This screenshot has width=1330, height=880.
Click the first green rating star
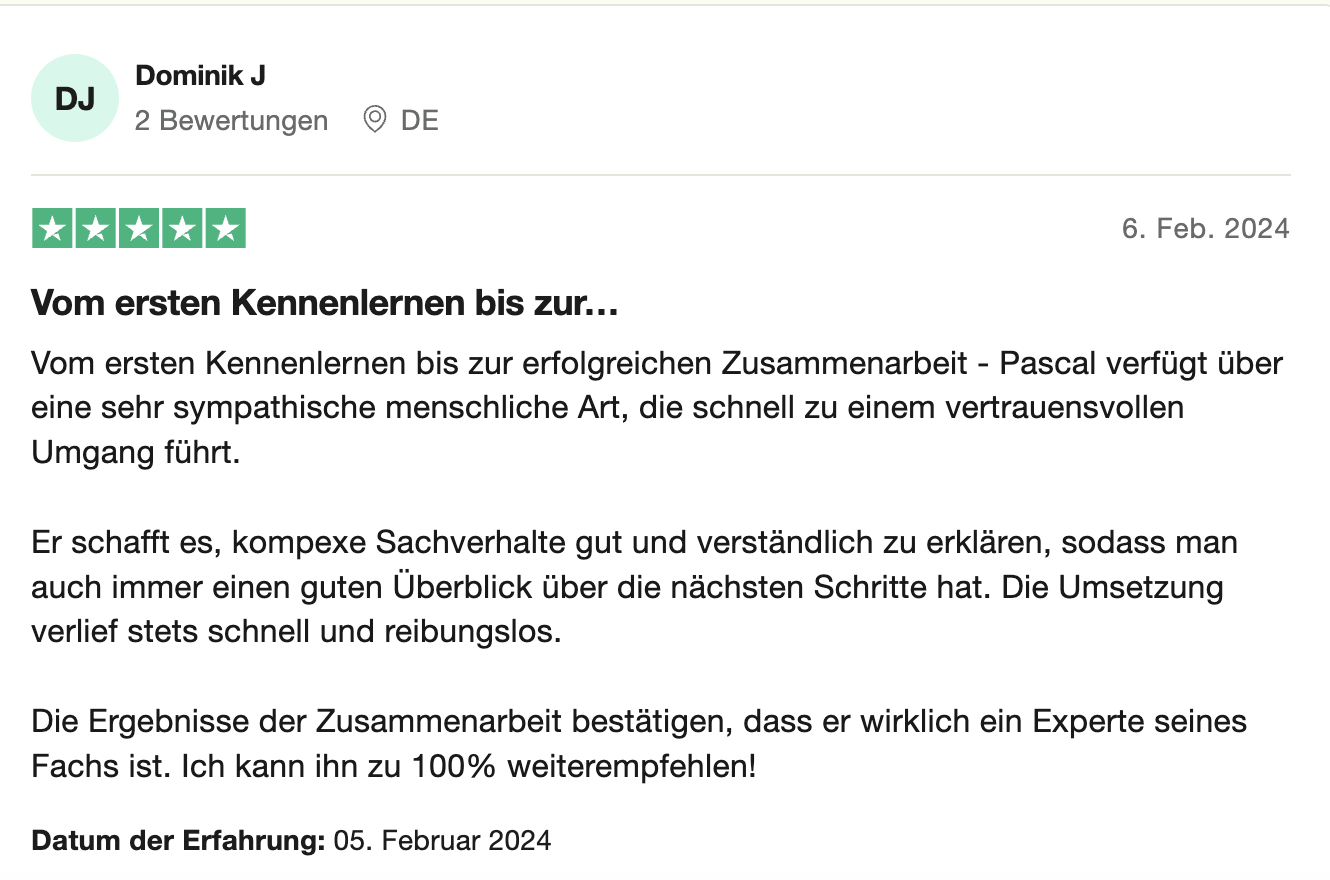[53, 229]
